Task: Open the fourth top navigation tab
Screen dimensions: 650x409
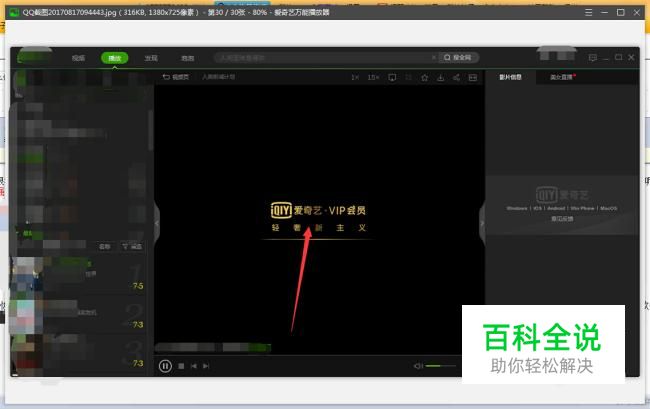Action: (187, 58)
